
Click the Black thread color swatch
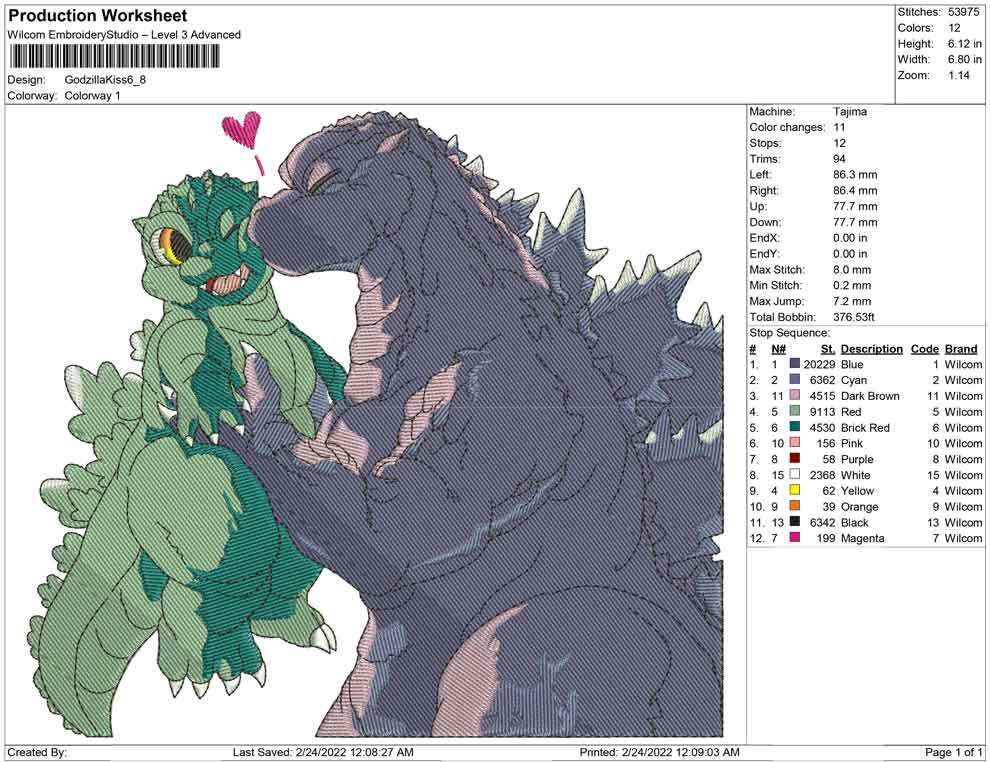(x=794, y=522)
